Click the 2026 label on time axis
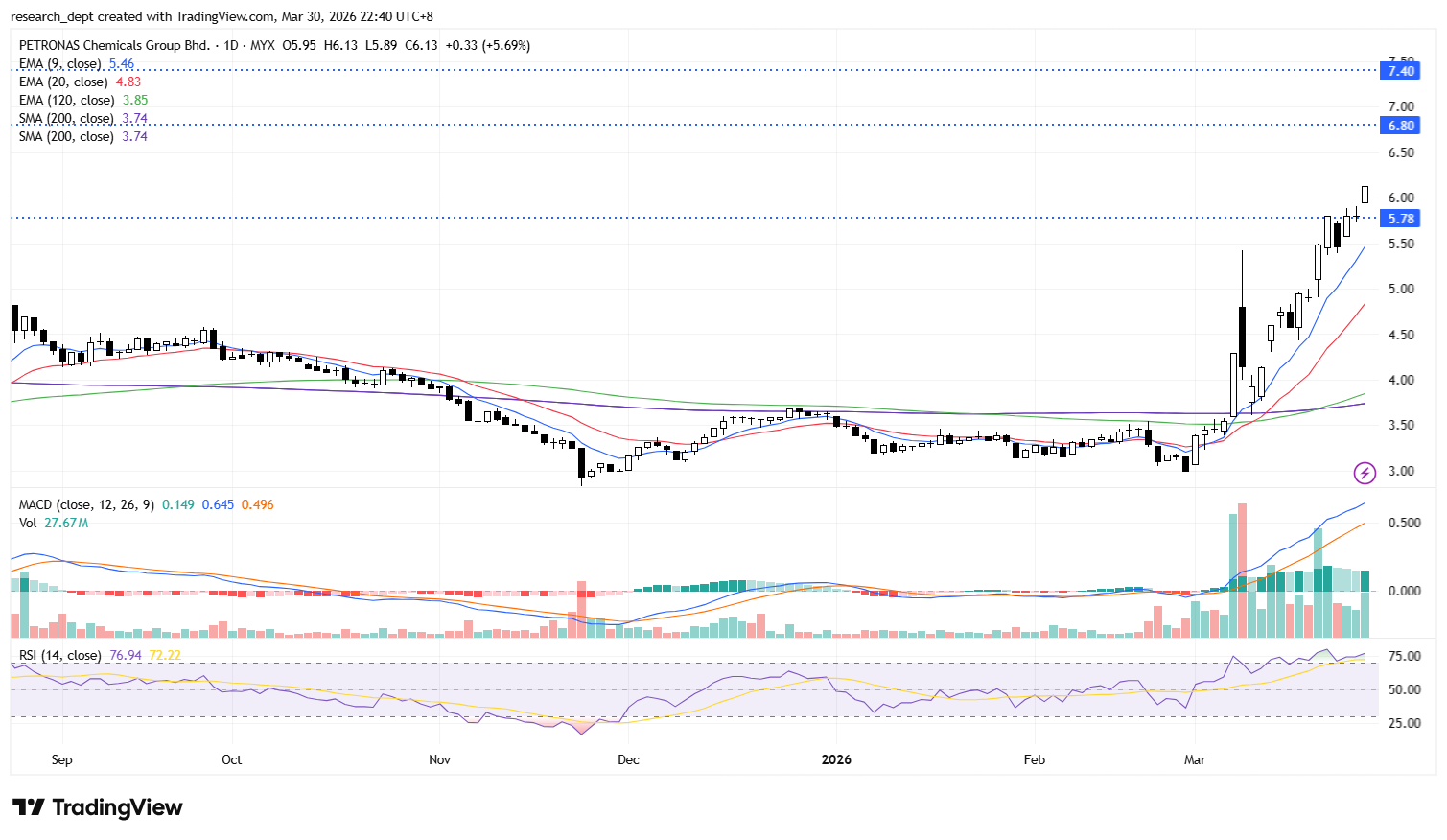This screenshot has height=840, width=1447. point(836,759)
